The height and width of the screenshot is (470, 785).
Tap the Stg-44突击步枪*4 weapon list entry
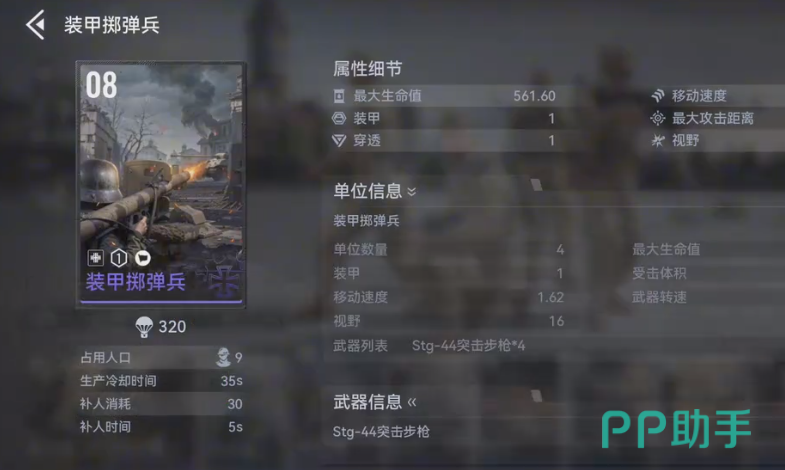[x=469, y=345]
